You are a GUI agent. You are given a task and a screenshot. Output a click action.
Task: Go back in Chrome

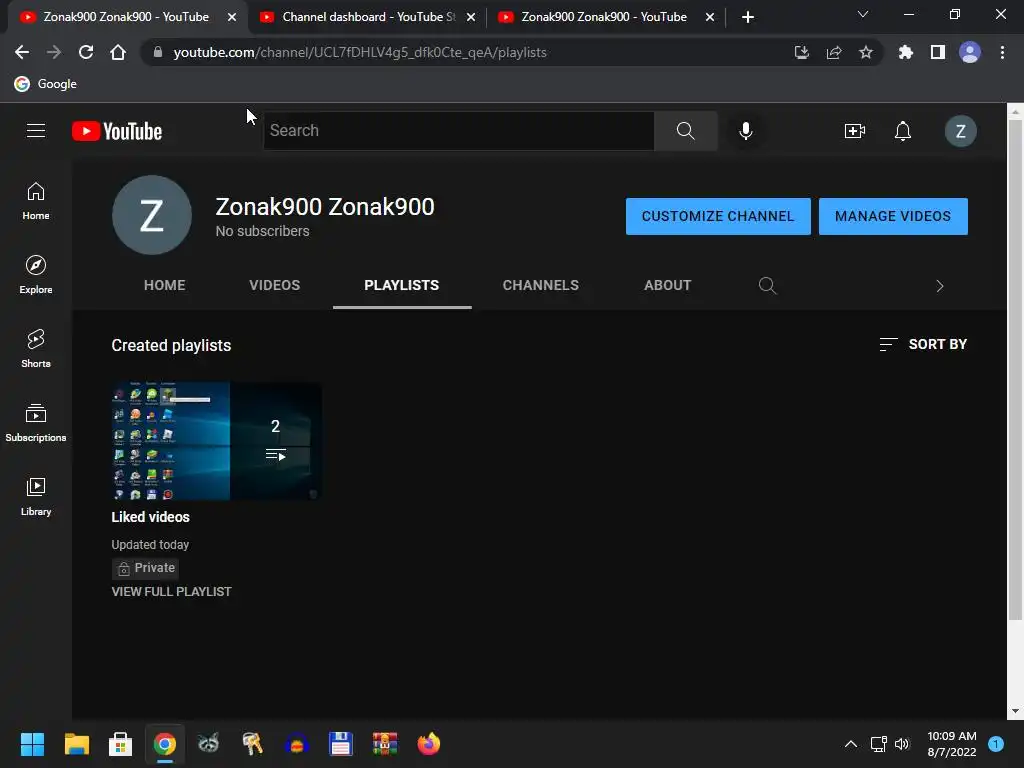(x=22, y=52)
